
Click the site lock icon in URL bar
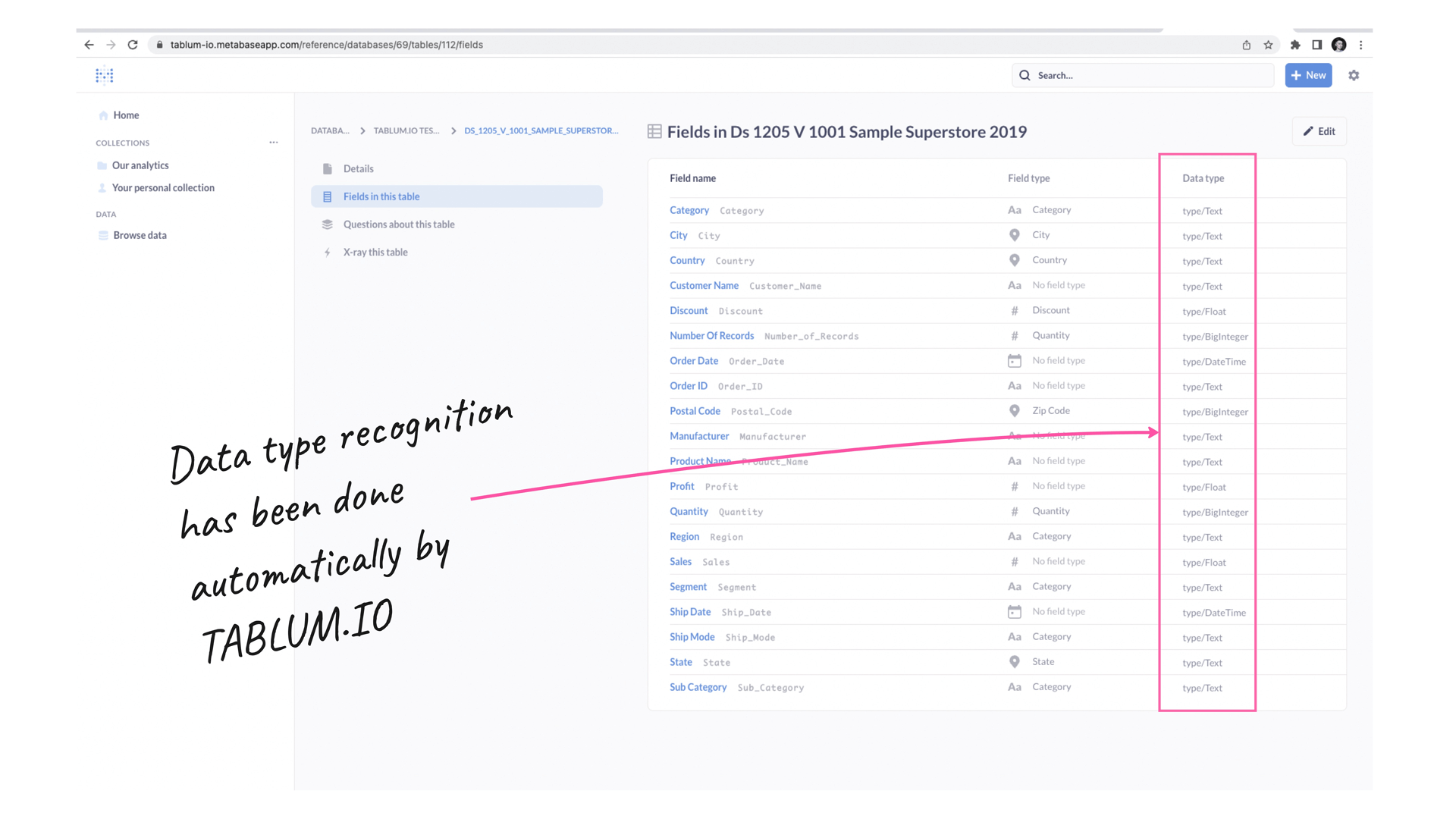[x=159, y=45]
